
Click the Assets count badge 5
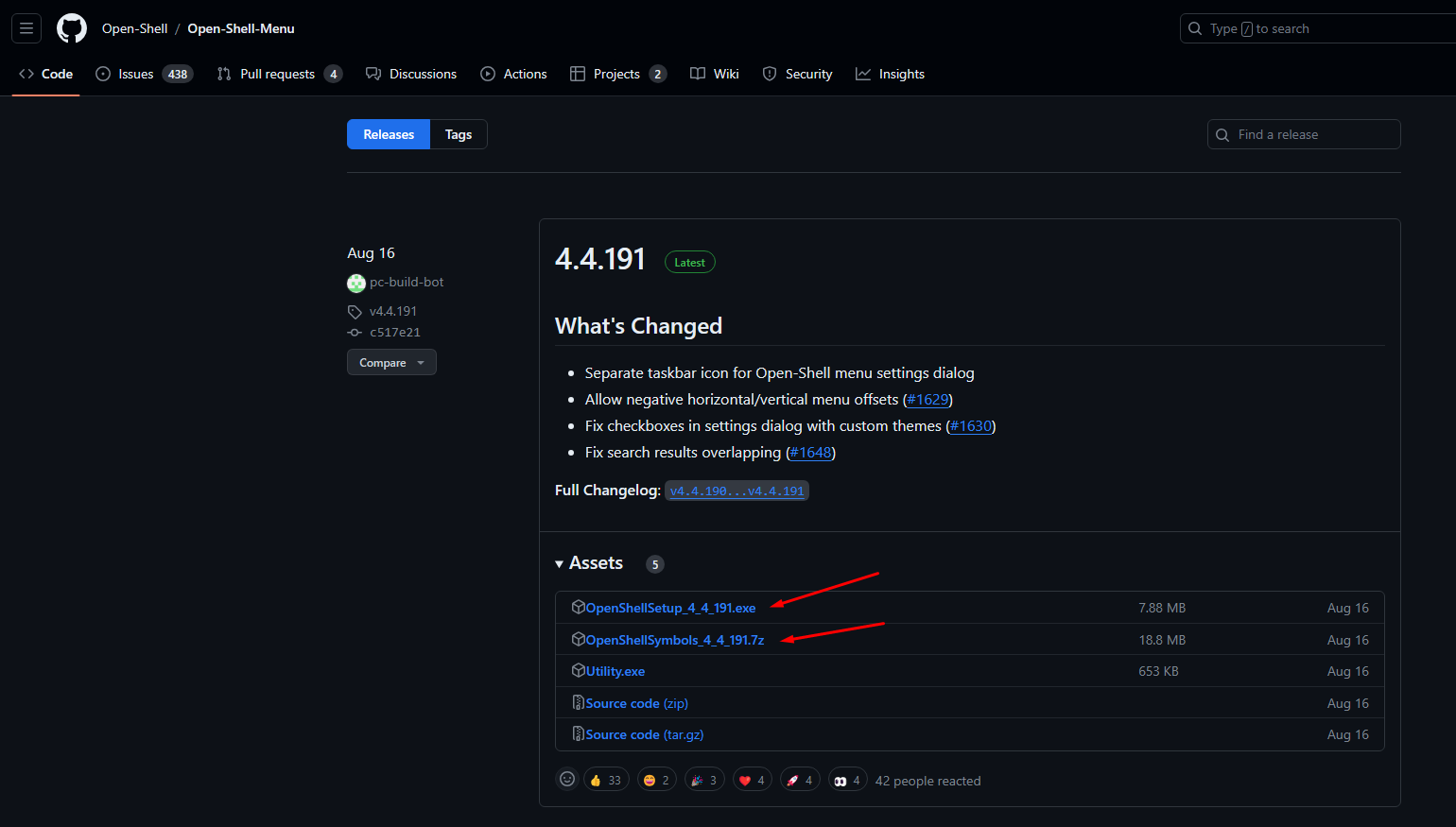pos(655,564)
